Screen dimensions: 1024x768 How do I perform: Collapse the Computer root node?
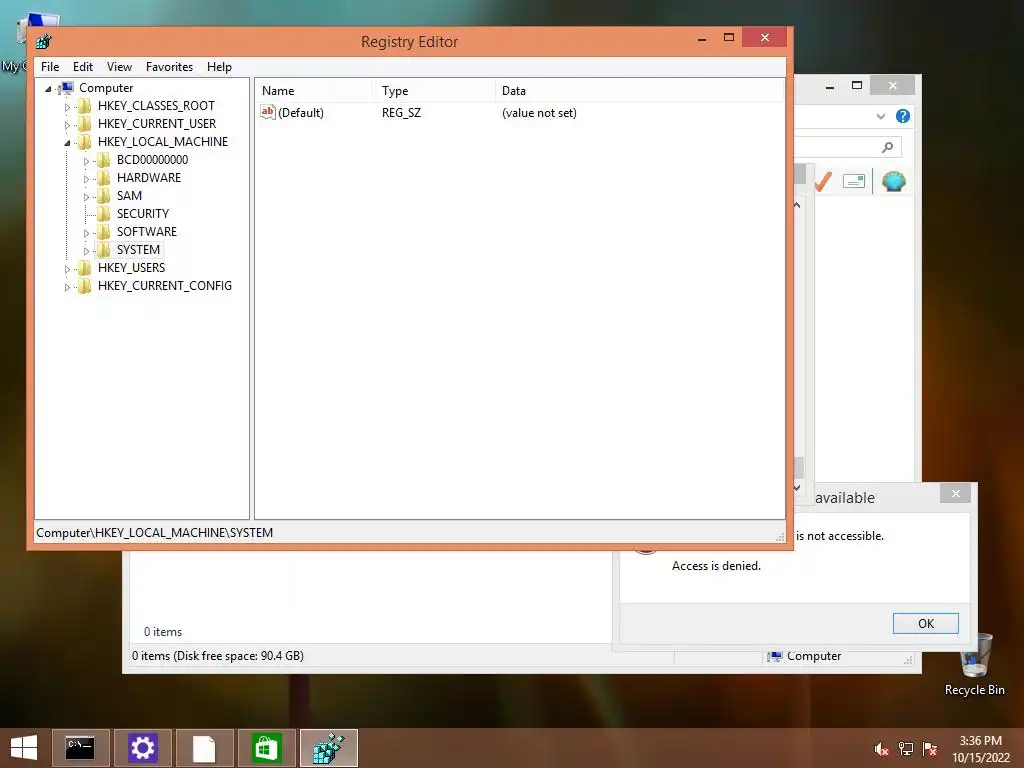click(48, 89)
